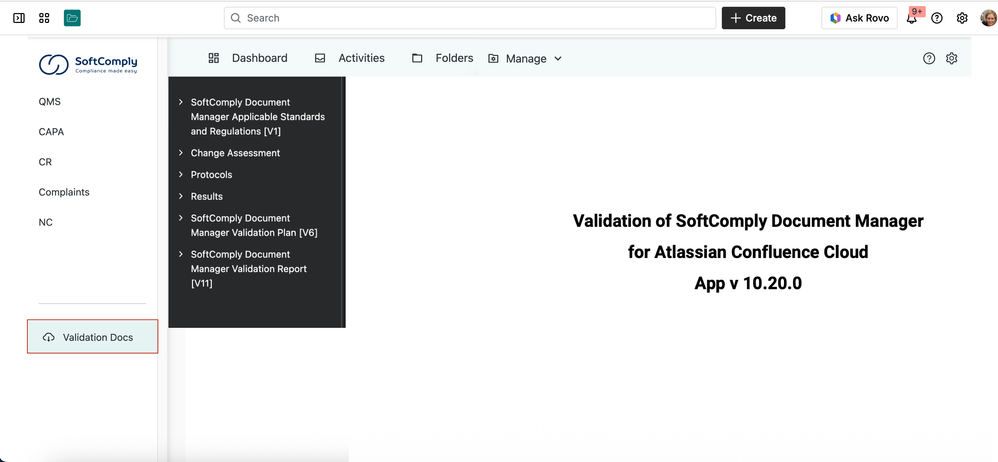Expand the Validation Plan [V6] chevron

181,218
